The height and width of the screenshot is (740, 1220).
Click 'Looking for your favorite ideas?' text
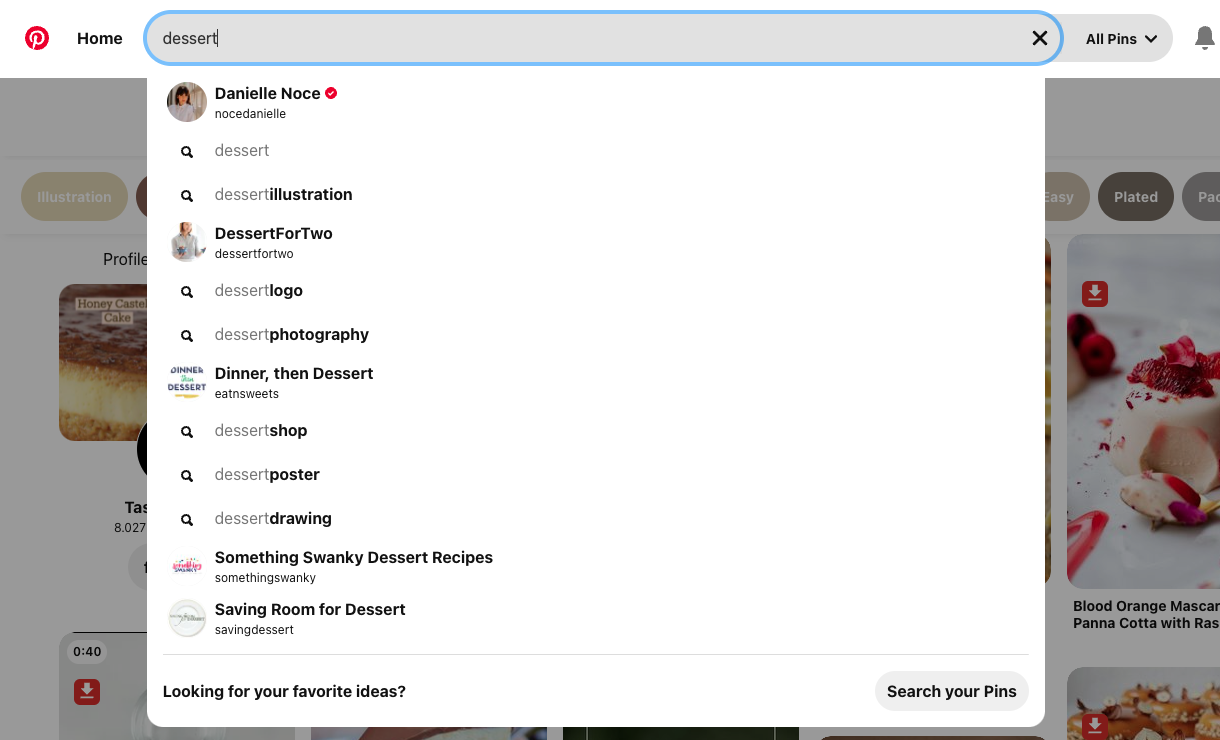pos(284,691)
